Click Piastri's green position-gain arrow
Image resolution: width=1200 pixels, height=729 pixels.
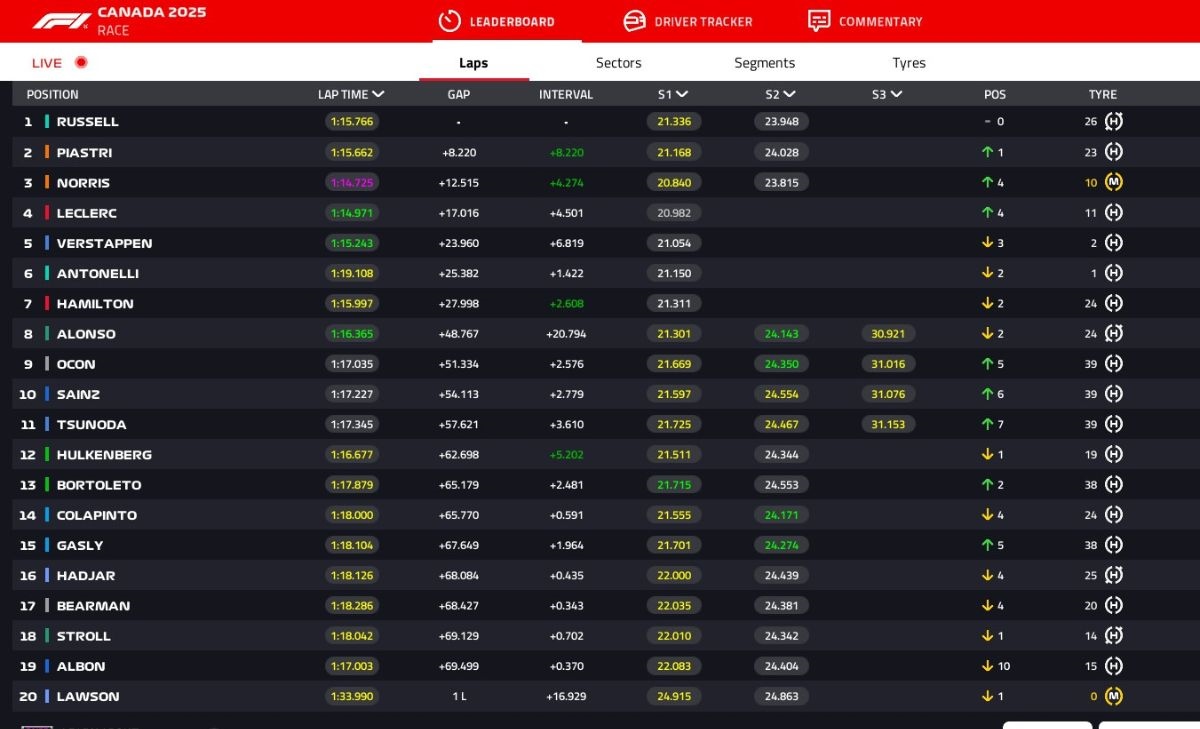coord(987,153)
